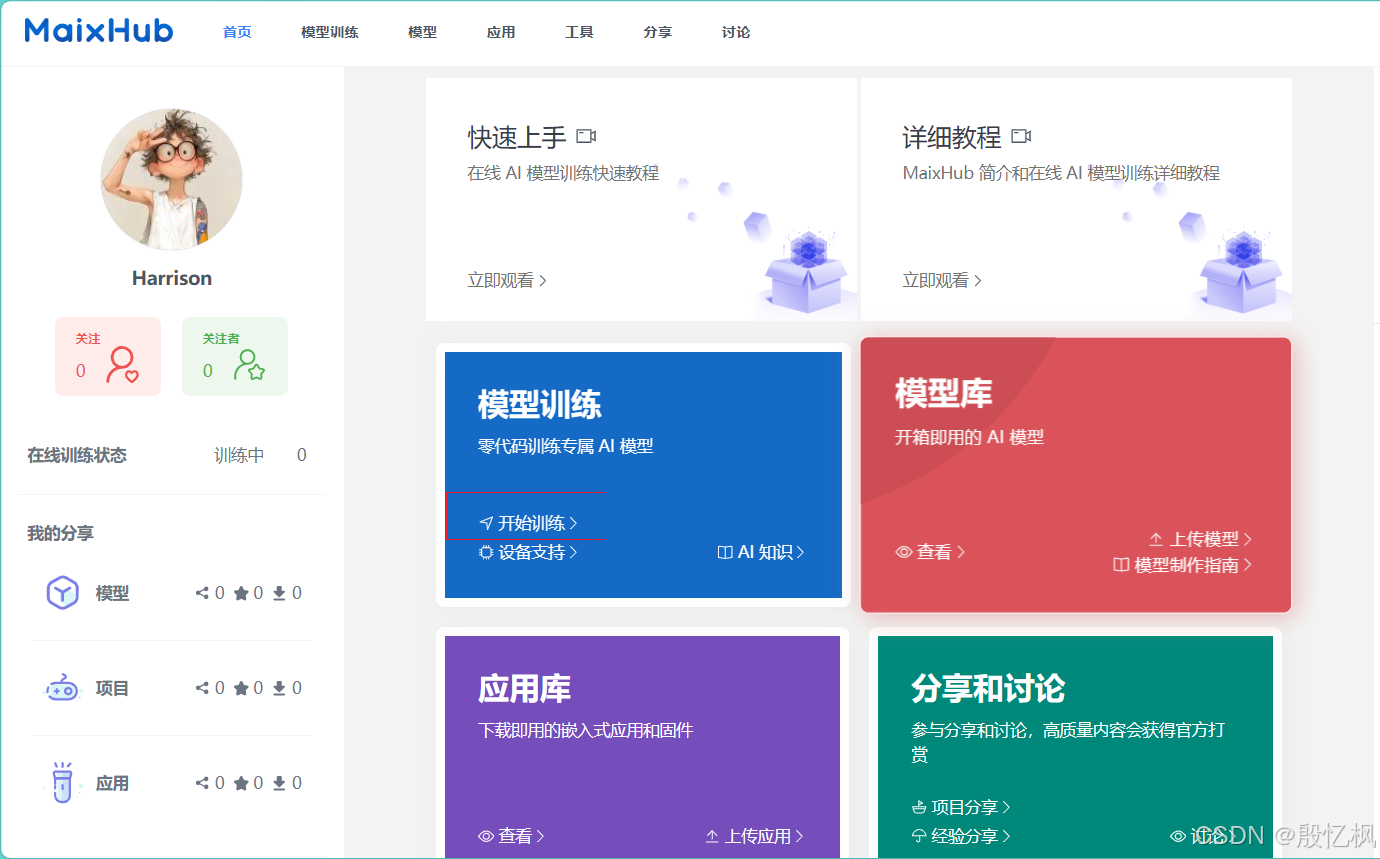
Task: Click the flashlight icon in the 应用 share row
Action: click(x=62, y=783)
